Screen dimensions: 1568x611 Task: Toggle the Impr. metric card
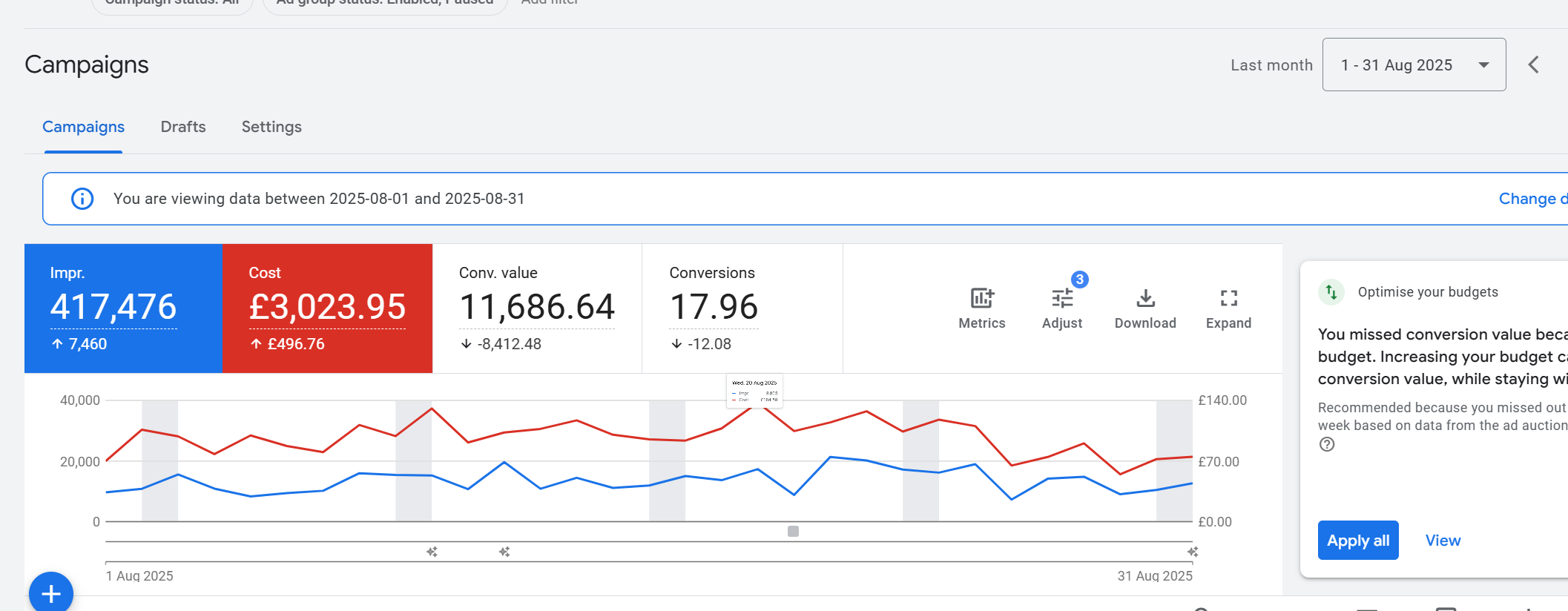[123, 308]
